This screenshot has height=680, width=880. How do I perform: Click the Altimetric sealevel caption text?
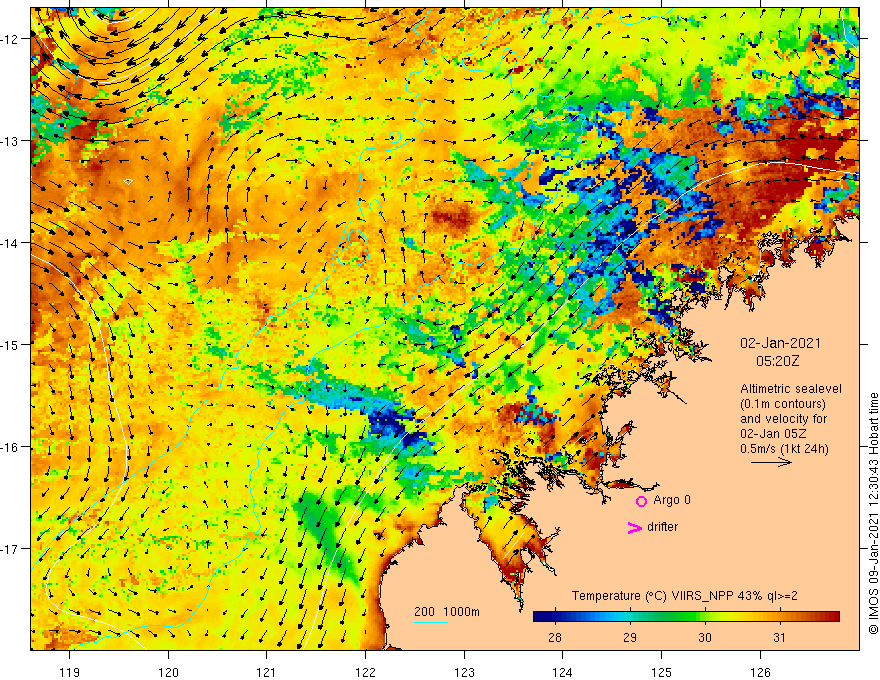tap(791, 389)
